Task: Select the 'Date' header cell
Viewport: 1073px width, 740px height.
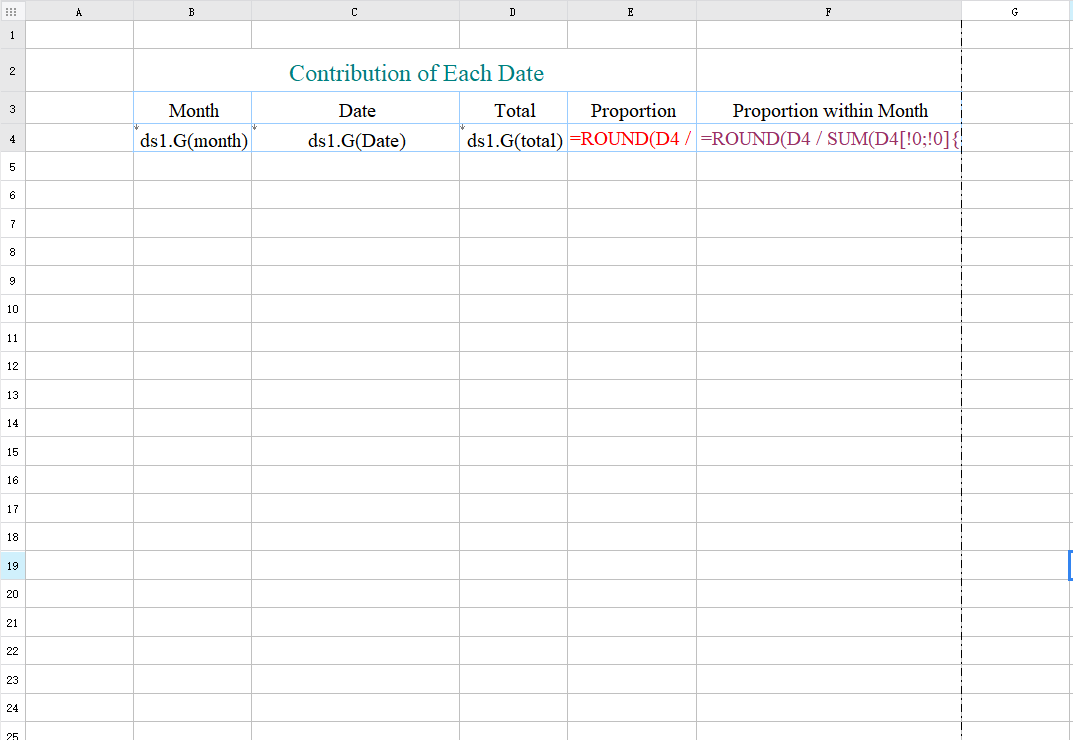Action: coord(357,109)
